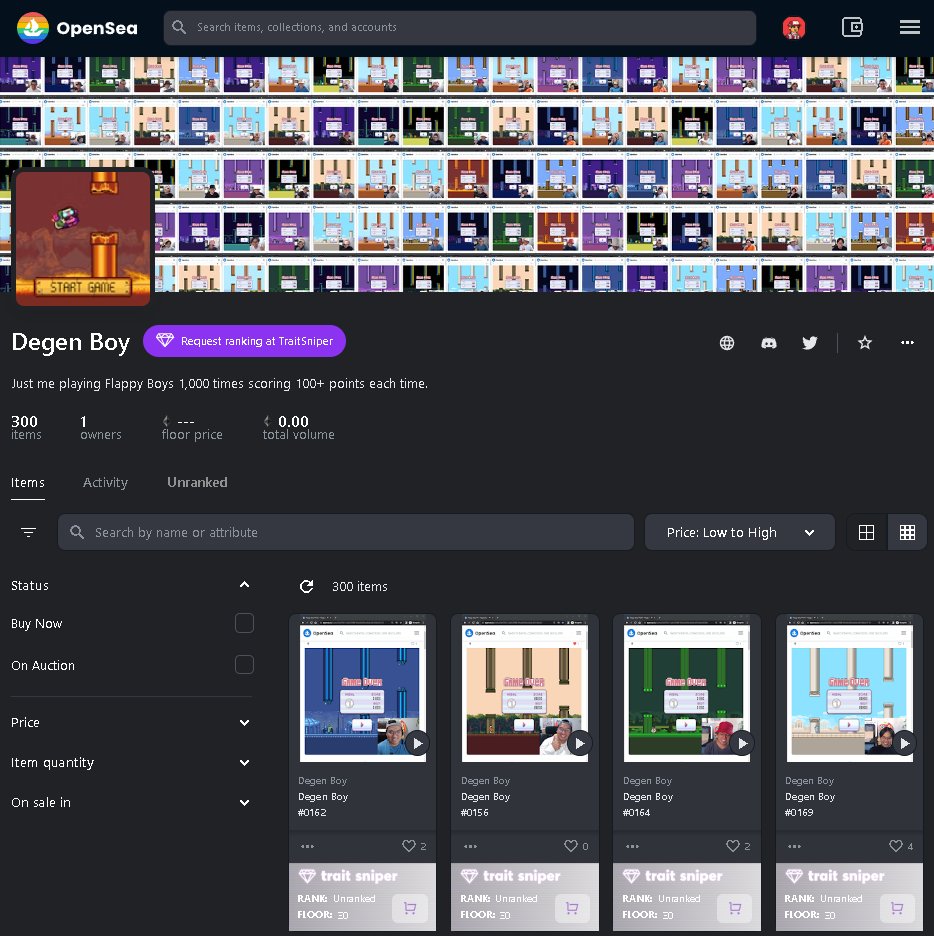
Task: Open more options on #0169 card
Action: coord(794,846)
